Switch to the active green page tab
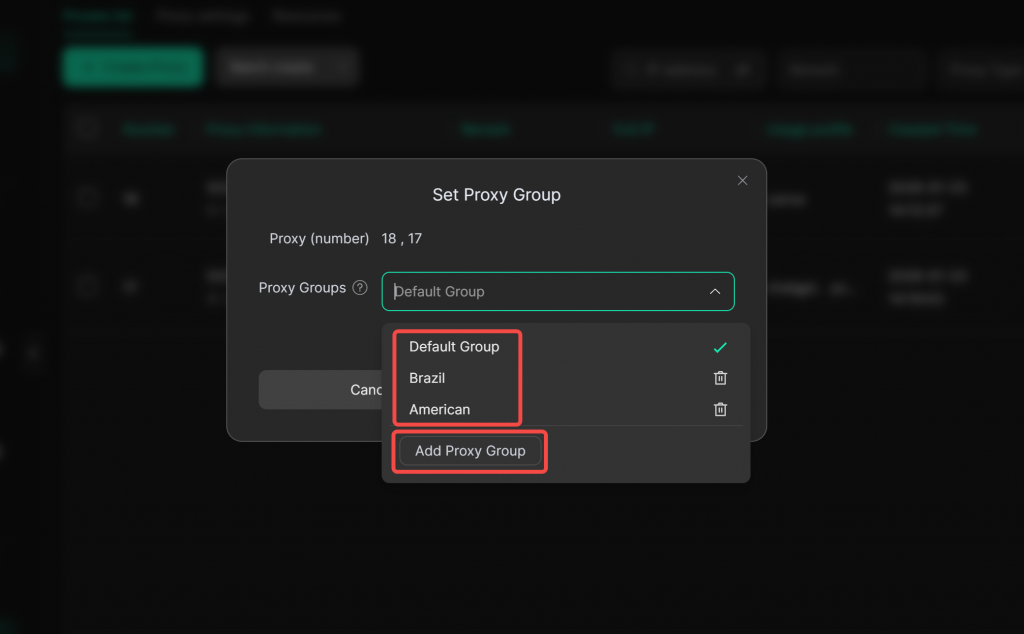Screen dimensions: 1024x634 [96, 17]
